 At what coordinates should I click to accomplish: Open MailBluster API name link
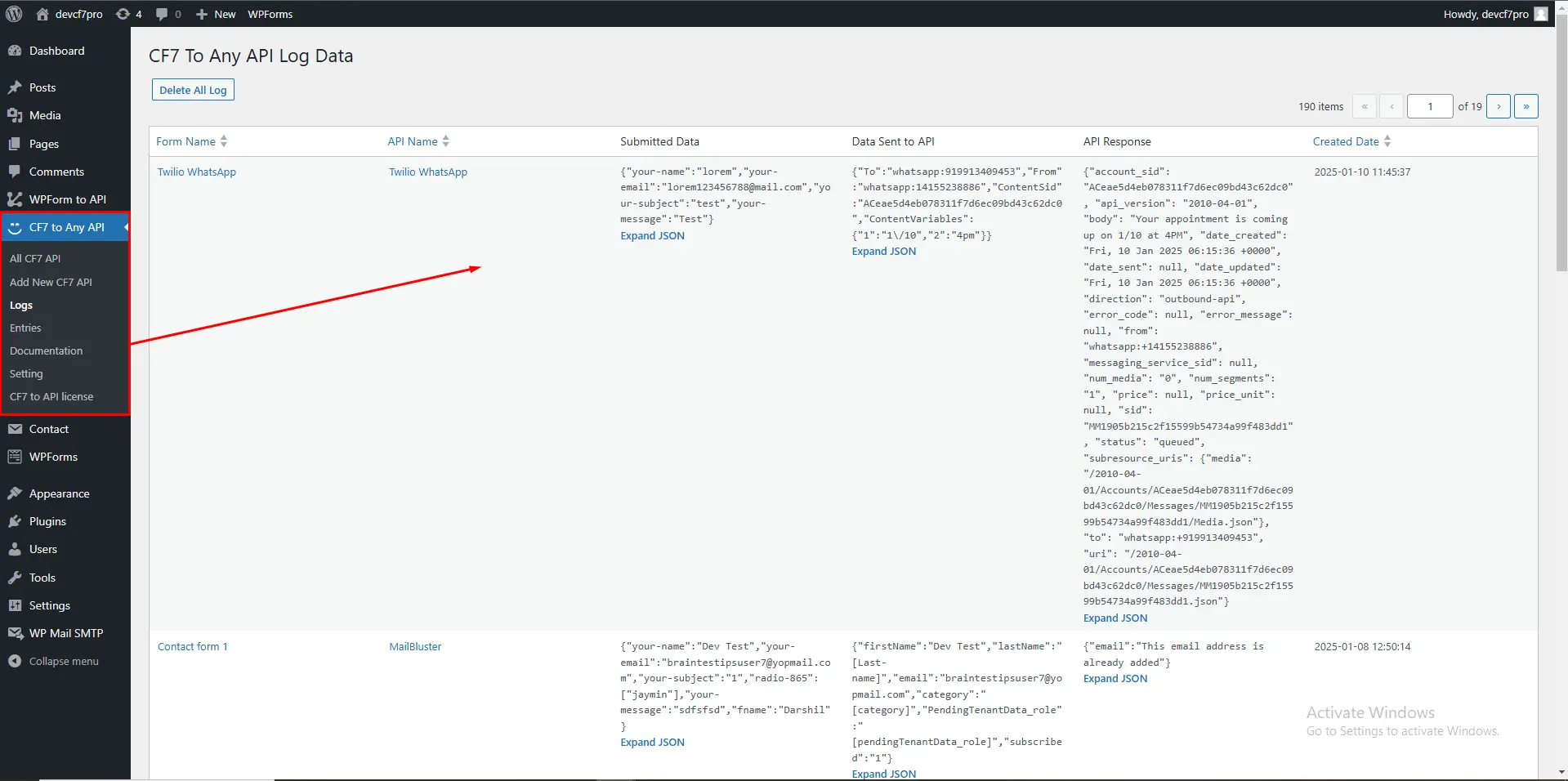[x=415, y=646]
